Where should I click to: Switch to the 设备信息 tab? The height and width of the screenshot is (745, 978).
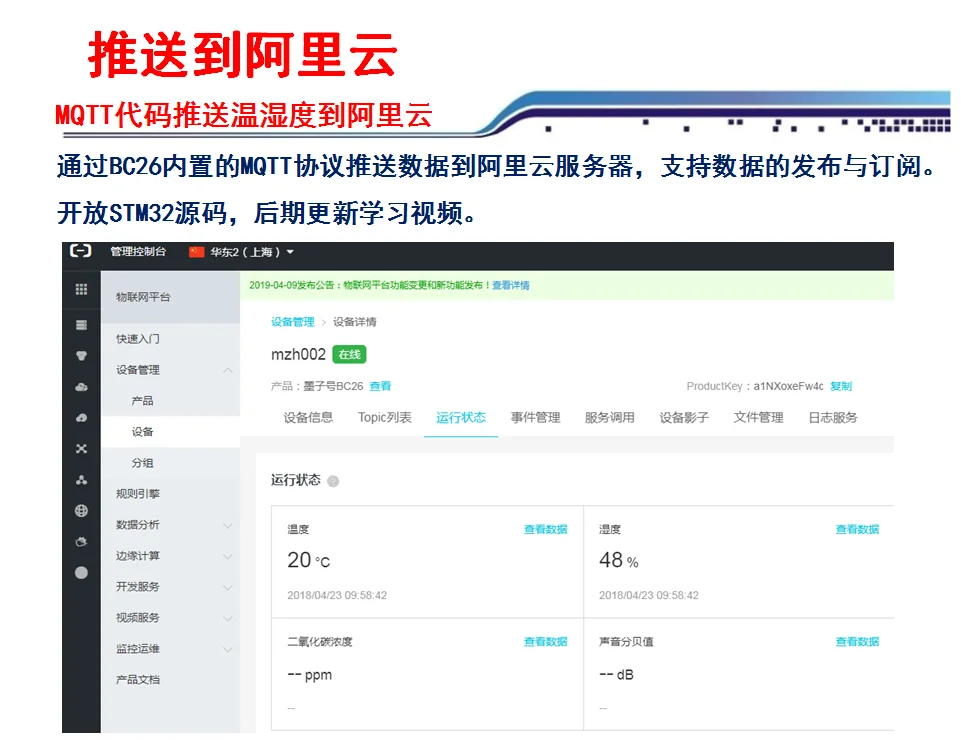click(308, 417)
